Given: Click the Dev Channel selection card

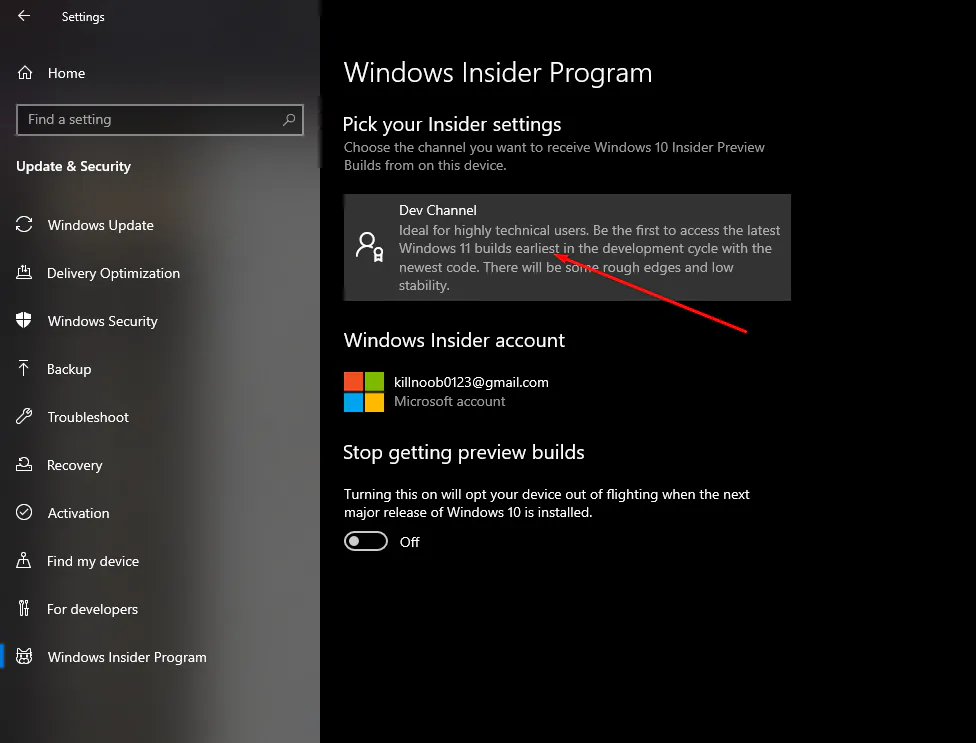Looking at the screenshot, I should click(x=567, y=247).
